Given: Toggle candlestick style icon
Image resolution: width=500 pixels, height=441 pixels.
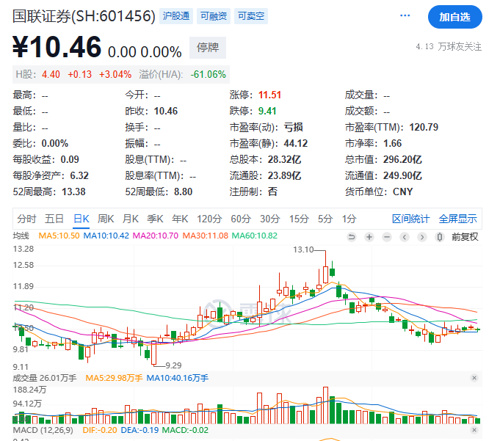Looking at the screenshot, I should point(440,237).
